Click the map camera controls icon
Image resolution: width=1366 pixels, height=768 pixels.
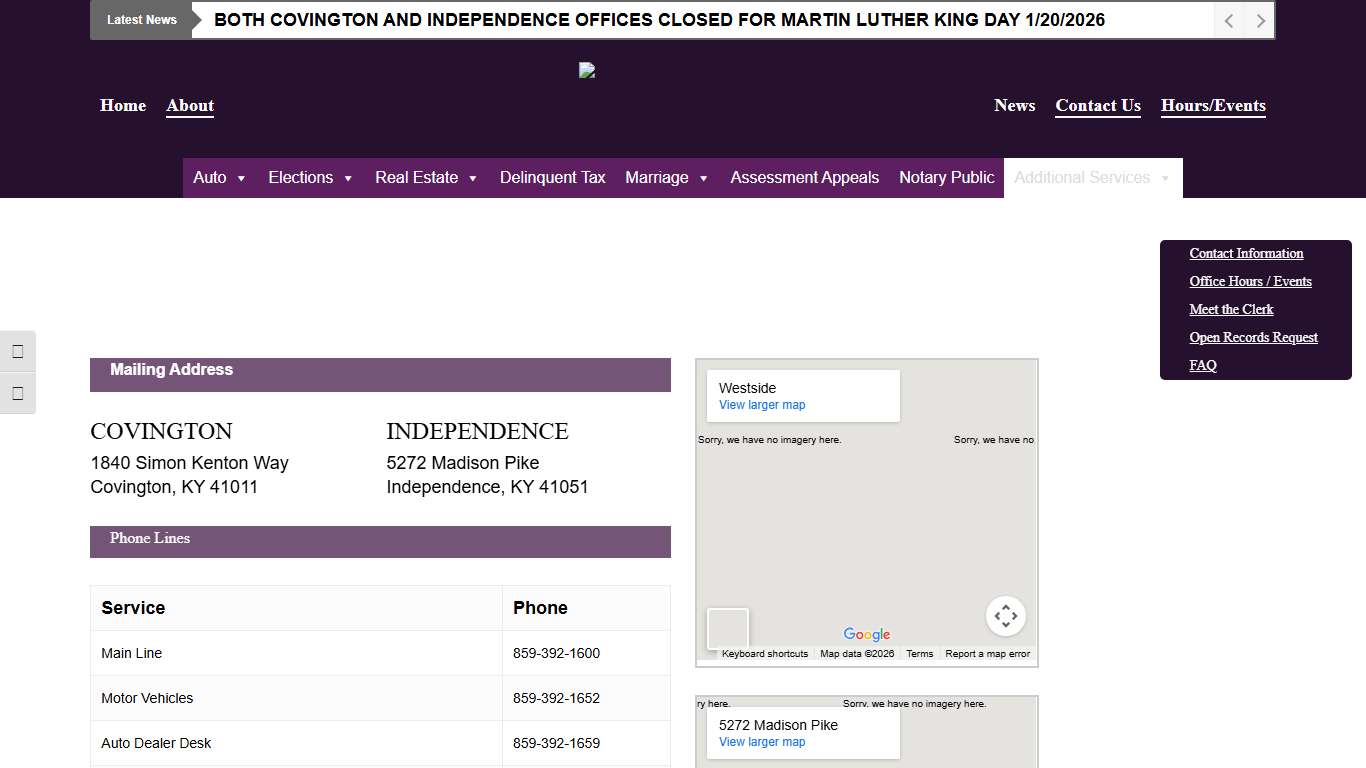[x=1005, y=616]
